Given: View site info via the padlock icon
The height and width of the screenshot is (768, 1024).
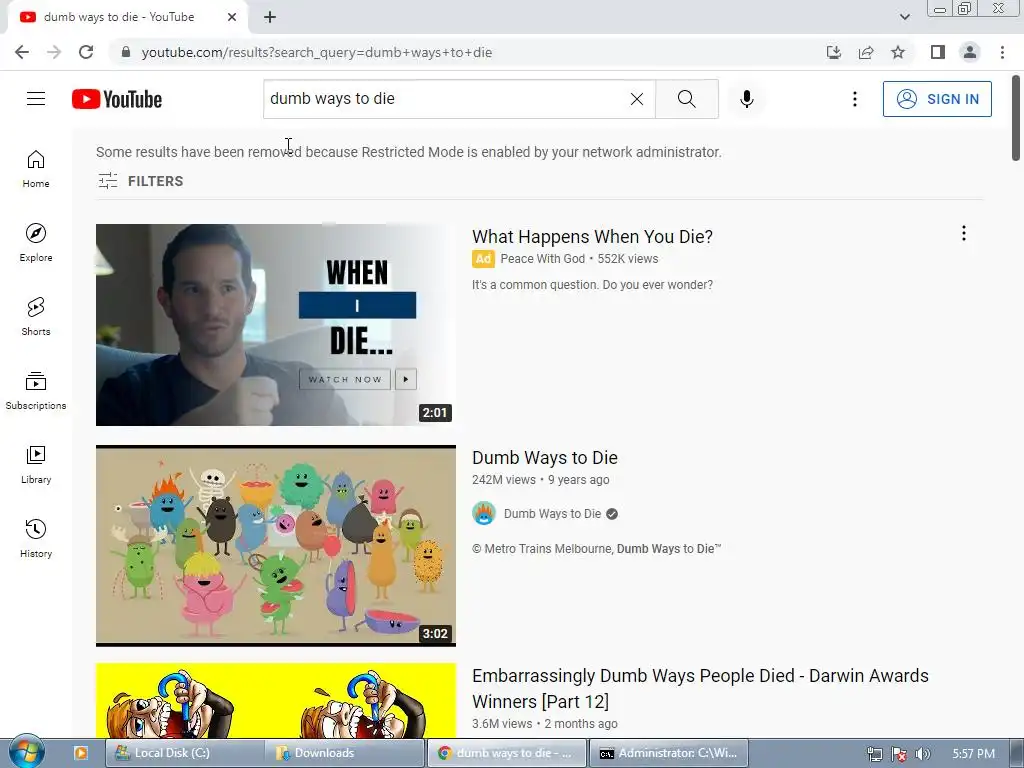Looking at the screenshot, I should 126,52.
